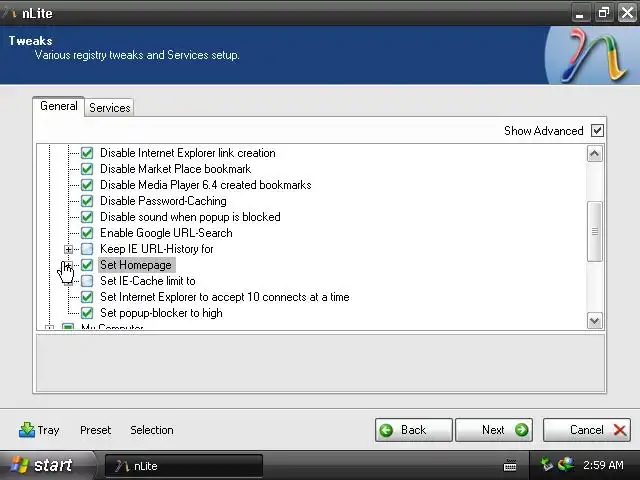Click the Tray download icon
This screenshot has width=640, height=480.
[x=27, y=430]
